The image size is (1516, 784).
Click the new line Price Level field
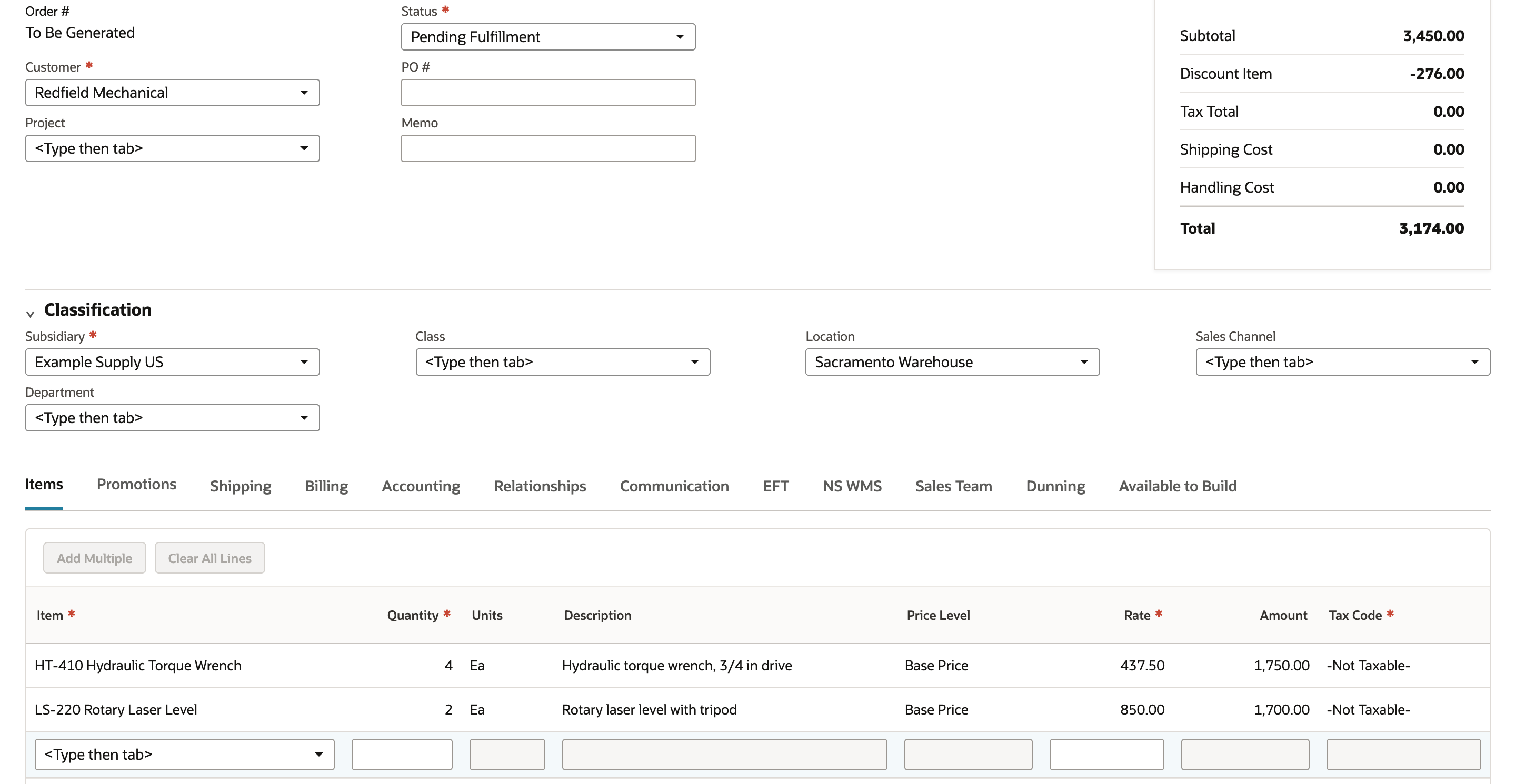[968, 754]
